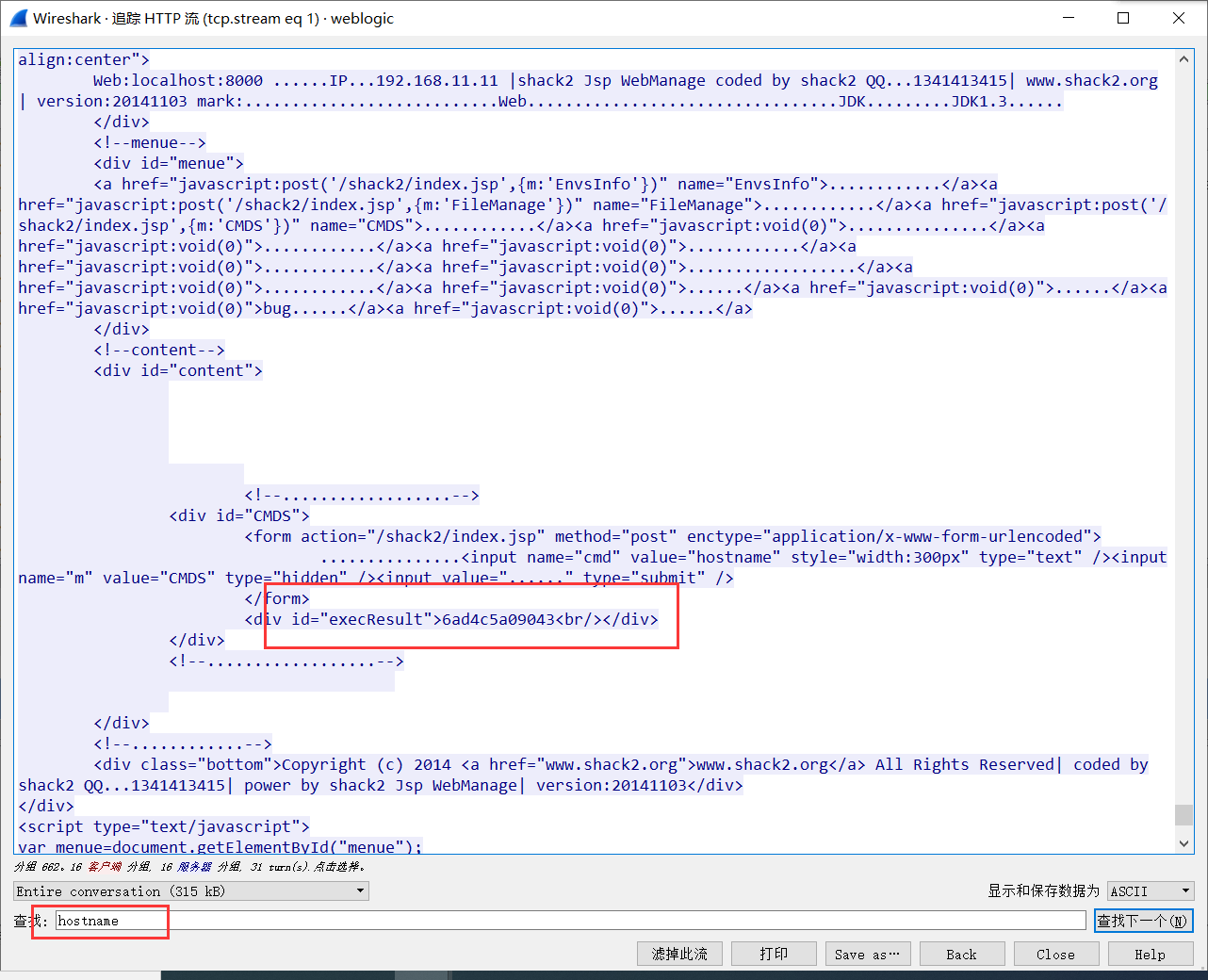Image resolution: width=1208 pixels, height=980 pixels.
Task: Click the 滤掉此流 filter-out-stream button
Action: (679, 954)
